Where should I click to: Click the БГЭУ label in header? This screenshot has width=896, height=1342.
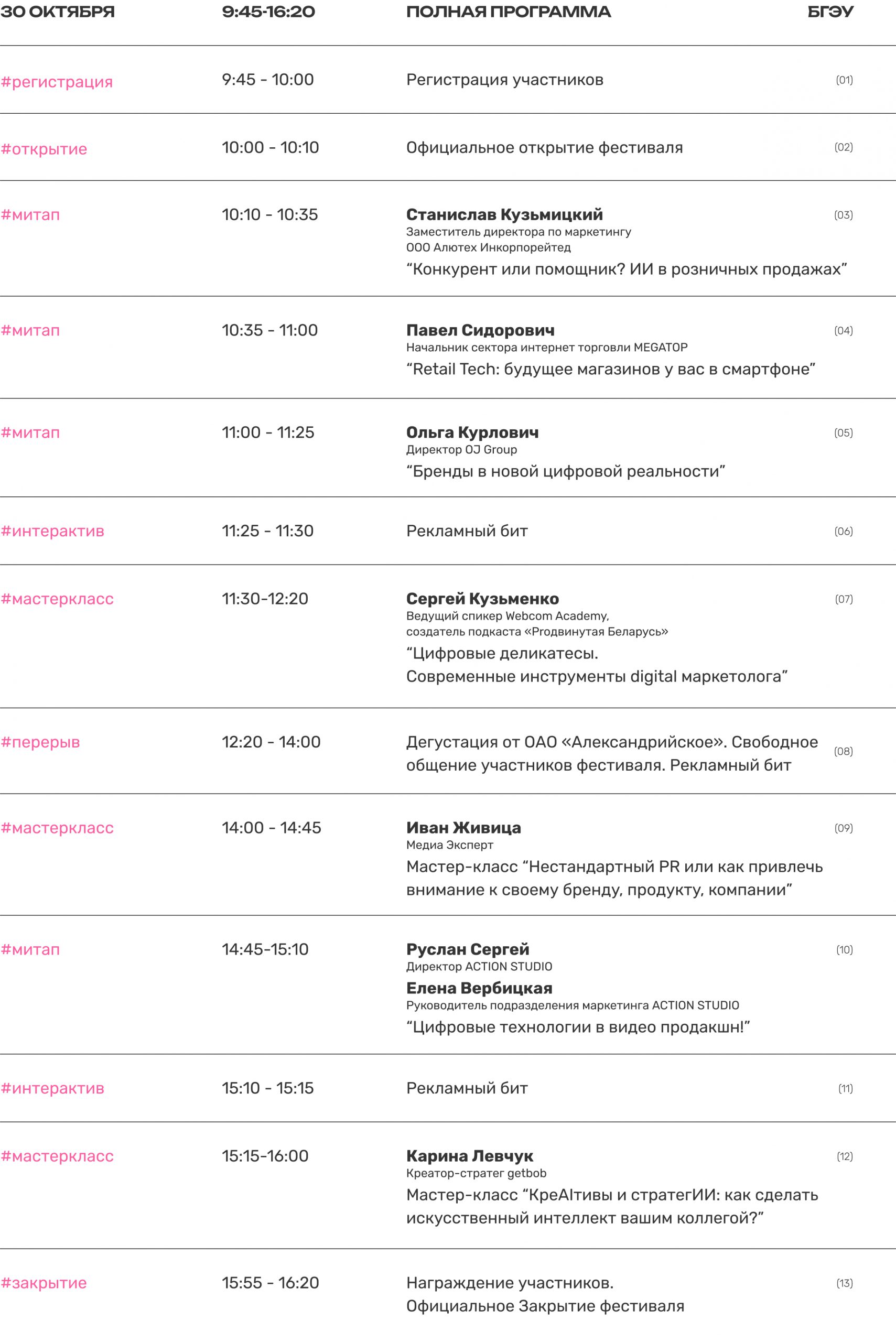tap(830, 12)
